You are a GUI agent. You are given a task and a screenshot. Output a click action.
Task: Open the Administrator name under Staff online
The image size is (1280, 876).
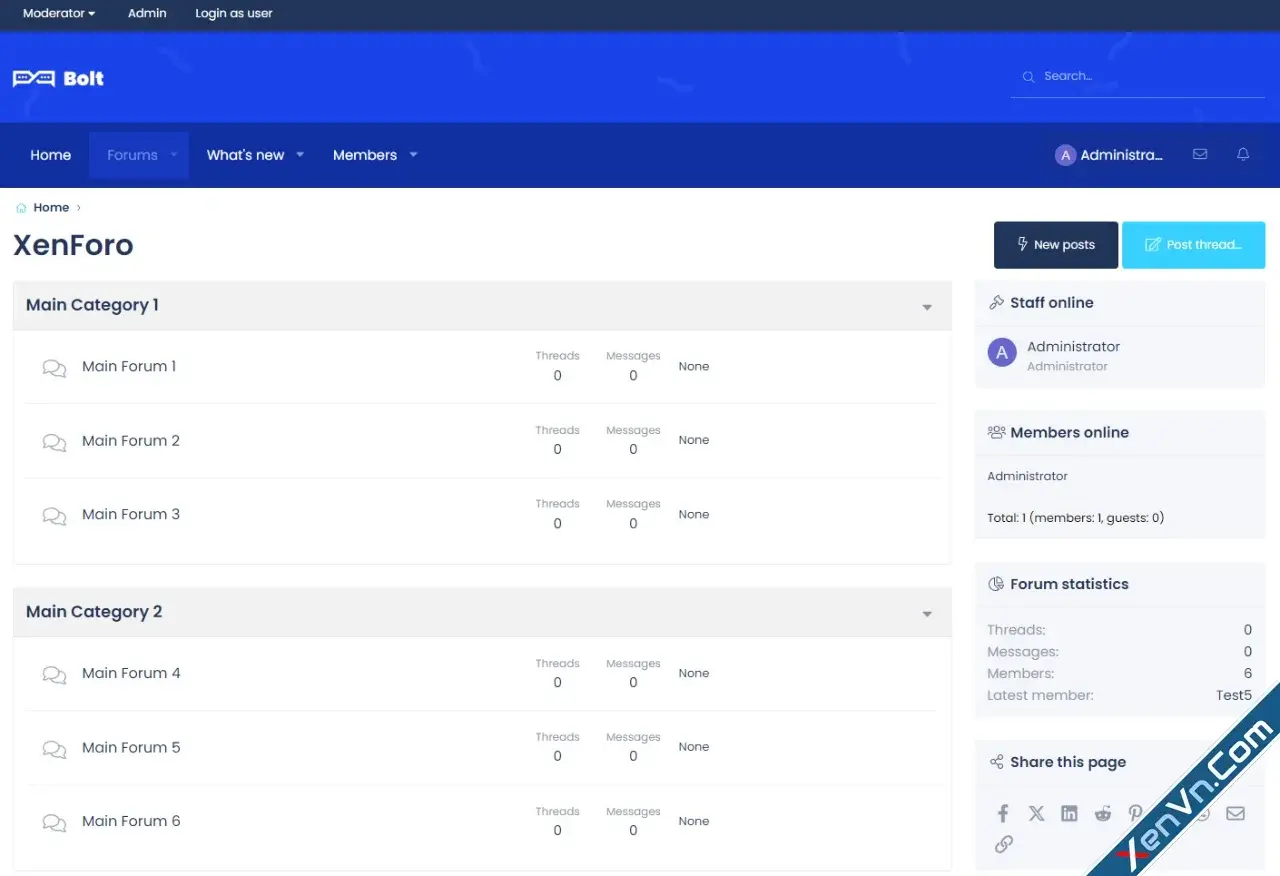tap(1073, 346)
